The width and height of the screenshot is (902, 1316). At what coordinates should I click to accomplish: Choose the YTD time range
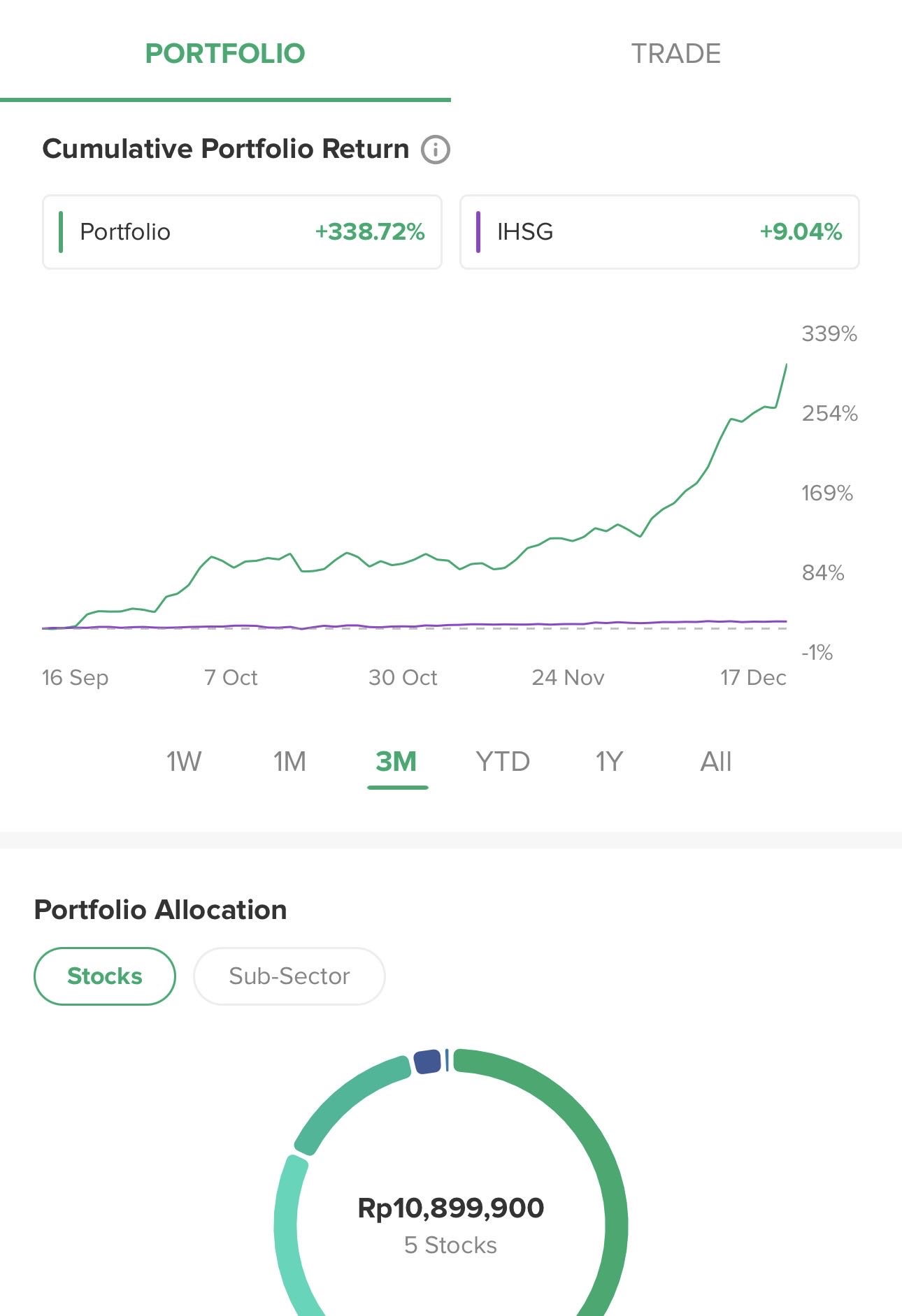point(503,761)
